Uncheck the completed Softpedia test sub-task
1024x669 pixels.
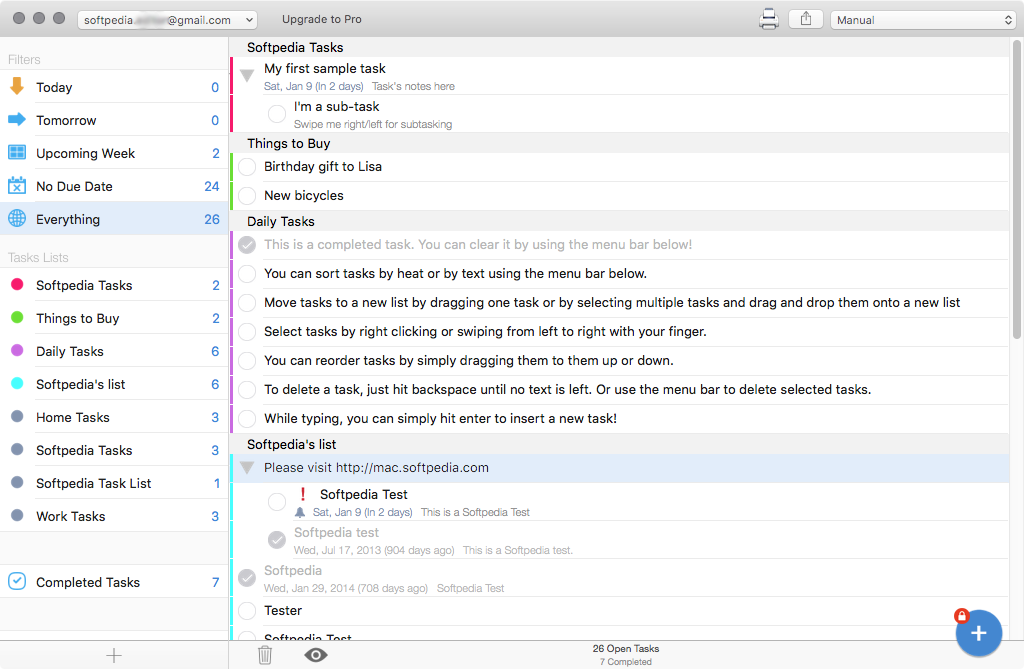pyautogui.click(x=277, y=540)
